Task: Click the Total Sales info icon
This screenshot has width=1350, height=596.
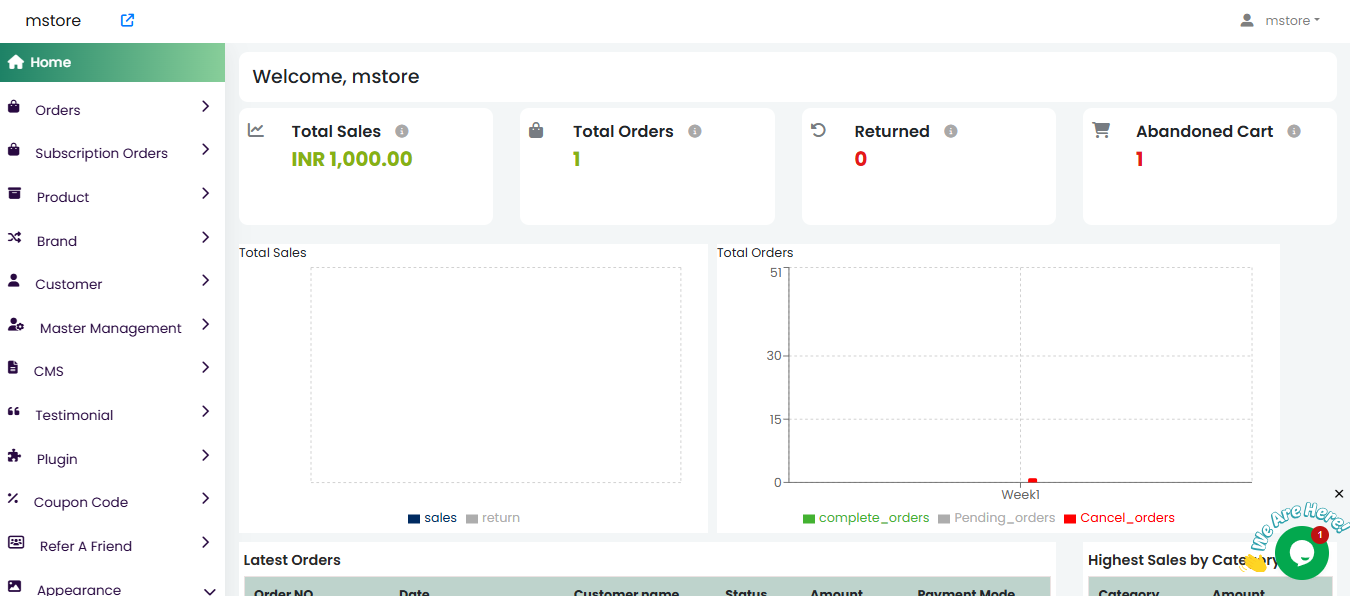Action: [x=402, y=131]
